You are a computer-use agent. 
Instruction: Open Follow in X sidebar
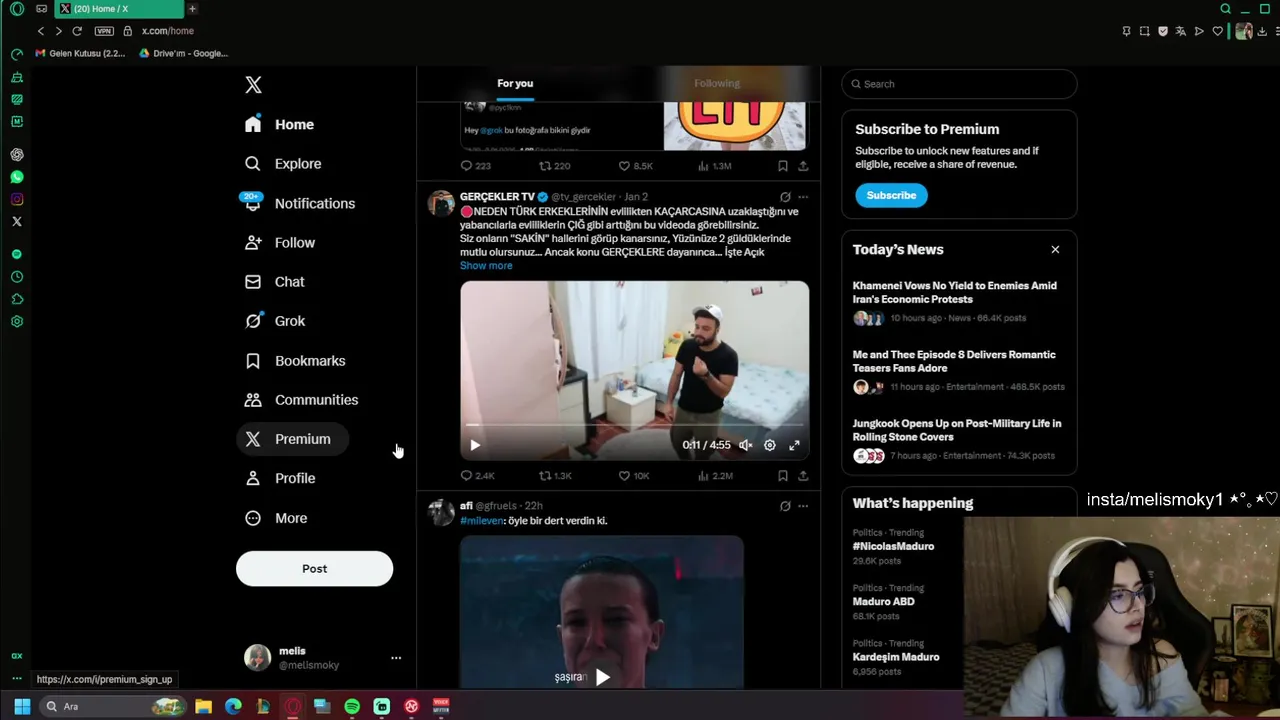pos(281,242)
